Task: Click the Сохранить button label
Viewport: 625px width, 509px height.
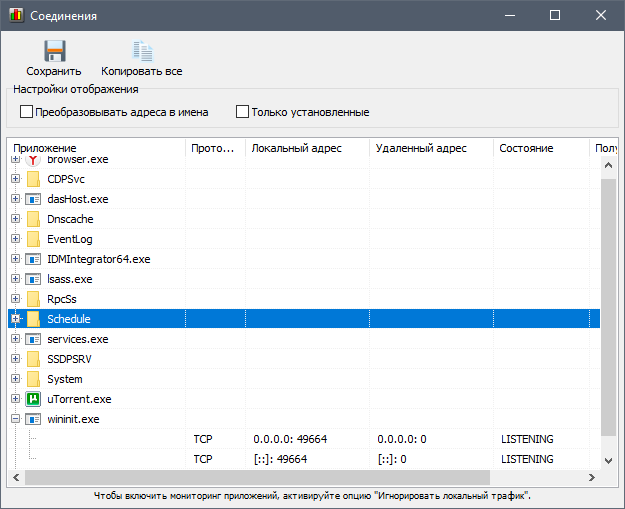Action: click(x=54, y=71)
